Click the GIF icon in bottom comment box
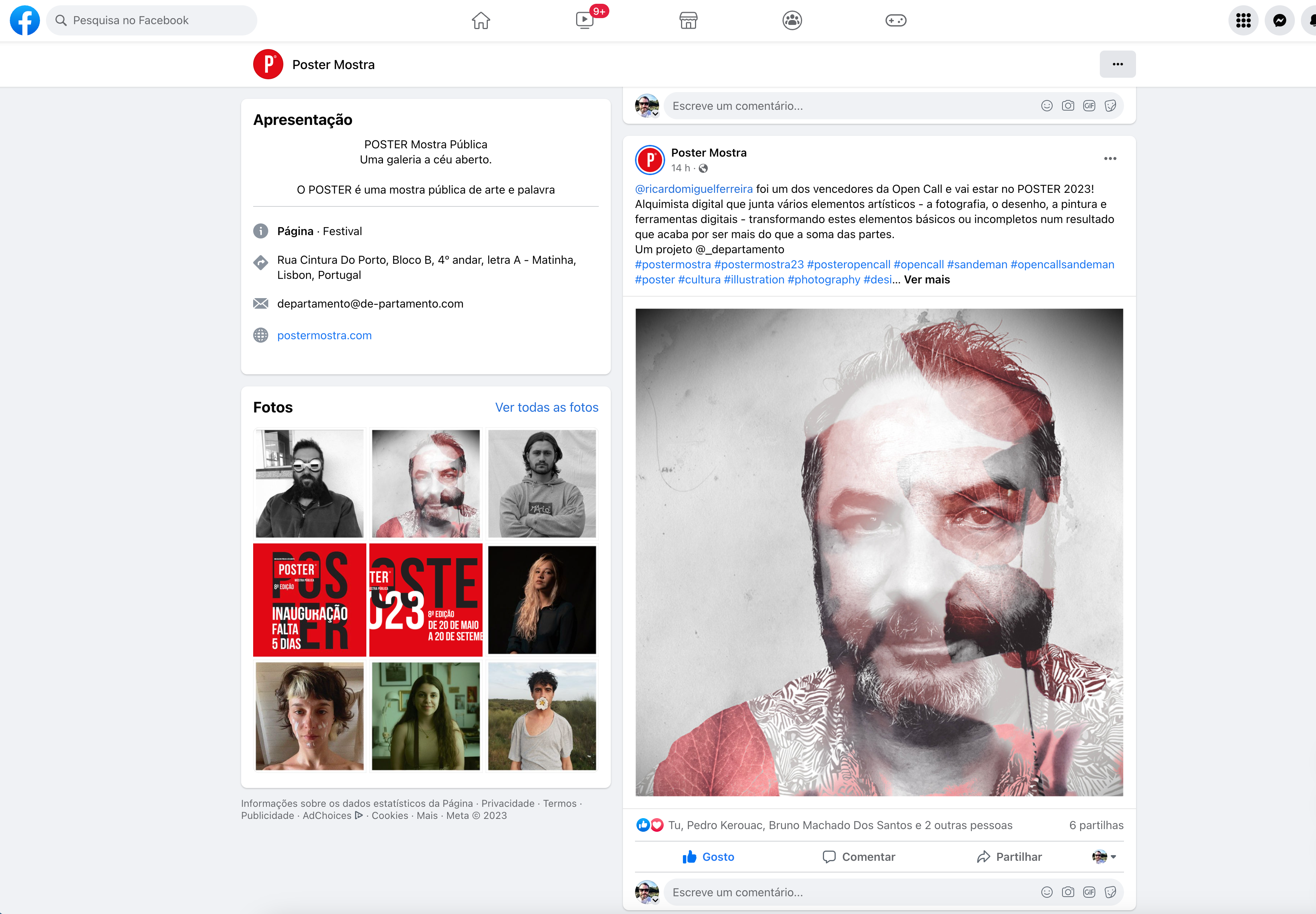 click(x=1089, y=892)
